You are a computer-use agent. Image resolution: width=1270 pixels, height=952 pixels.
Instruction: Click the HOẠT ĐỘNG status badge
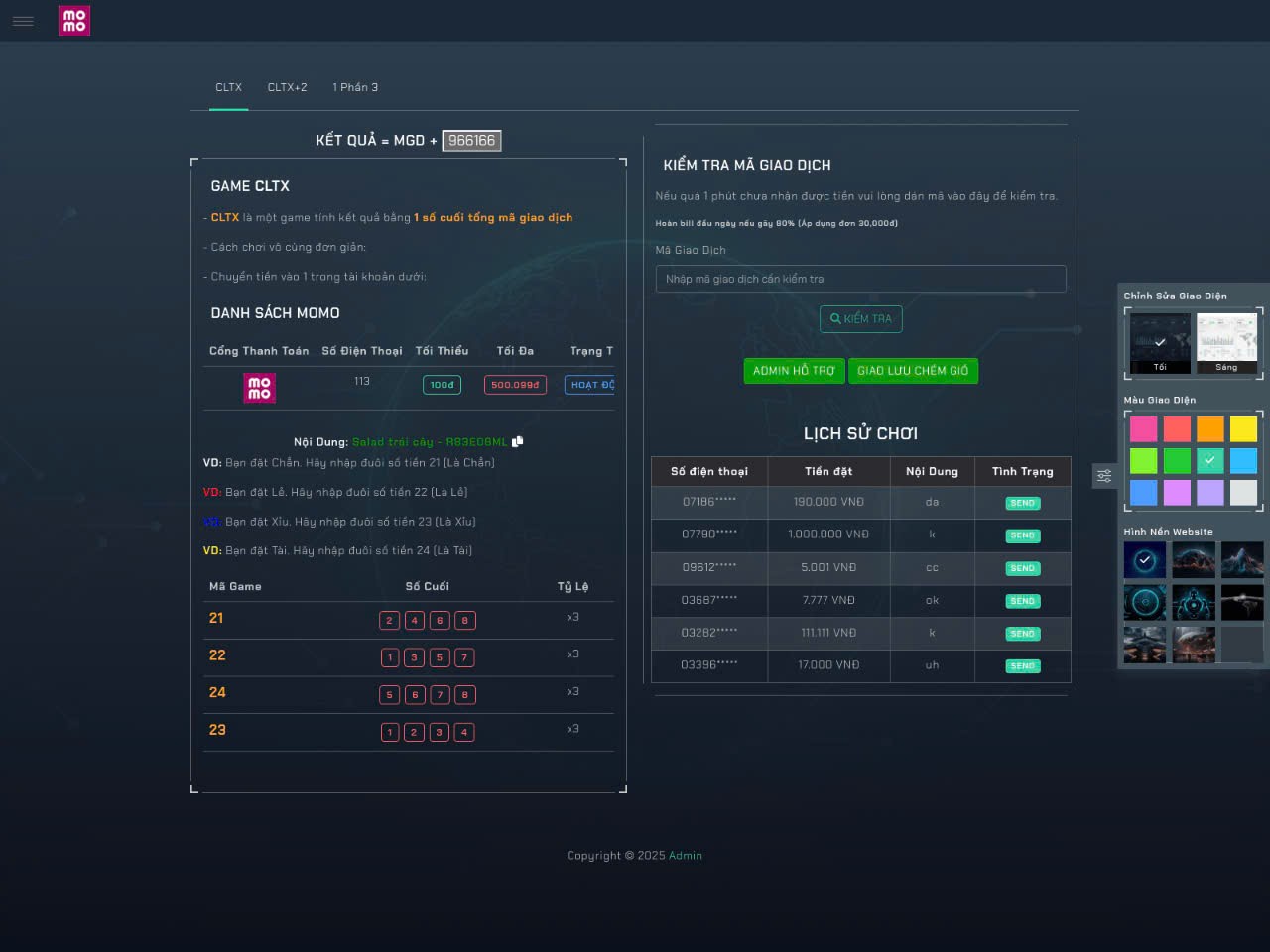click(590, 385)
